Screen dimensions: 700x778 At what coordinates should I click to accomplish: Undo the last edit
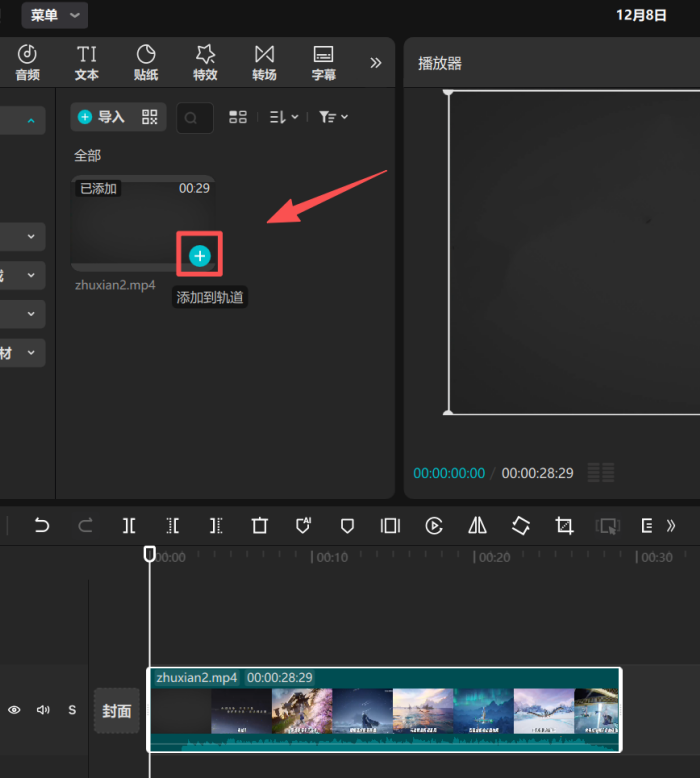point(42,525)
